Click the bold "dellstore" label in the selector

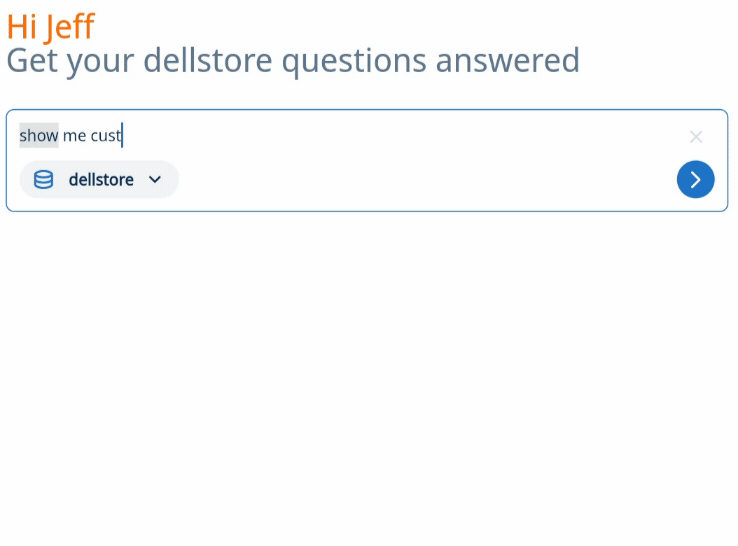tap(101, 180)
